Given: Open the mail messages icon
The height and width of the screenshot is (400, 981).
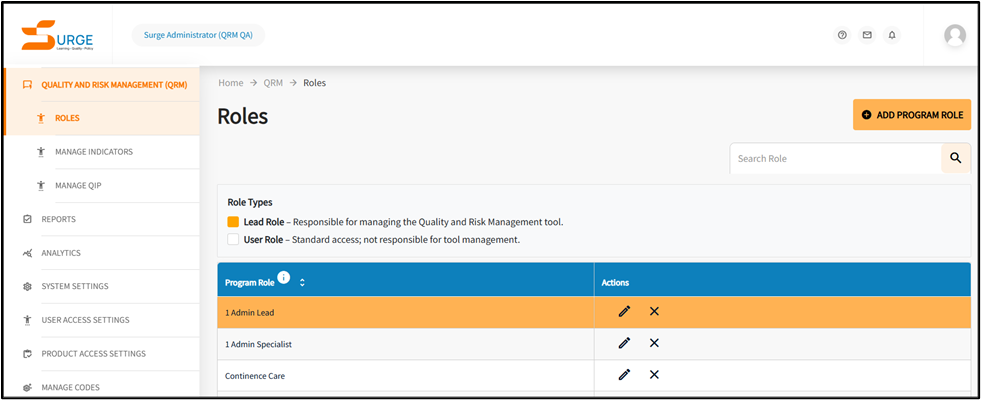Looking at the screenshot, I should point(867,35).
